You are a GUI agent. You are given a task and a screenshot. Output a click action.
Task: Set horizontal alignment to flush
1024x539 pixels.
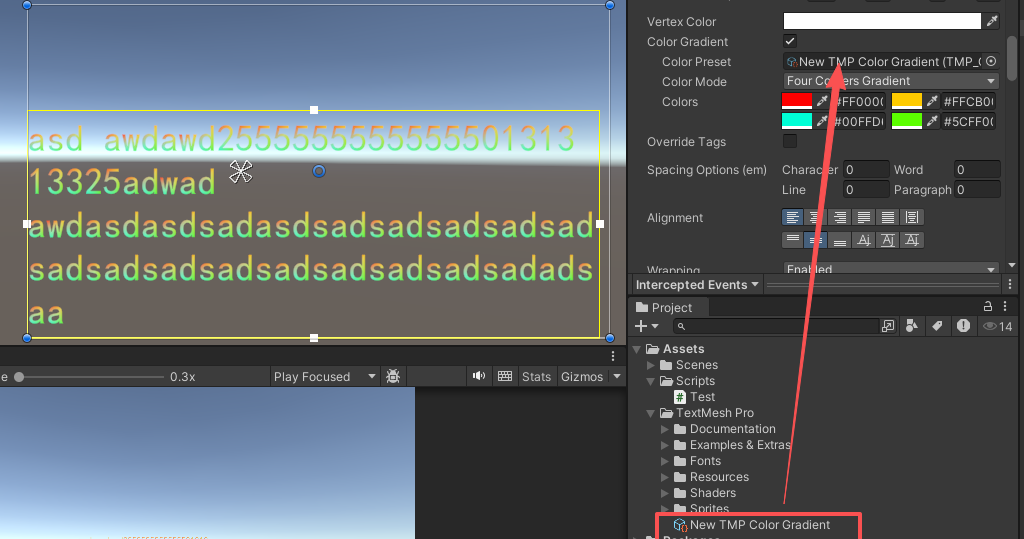[x=888, y=217]
